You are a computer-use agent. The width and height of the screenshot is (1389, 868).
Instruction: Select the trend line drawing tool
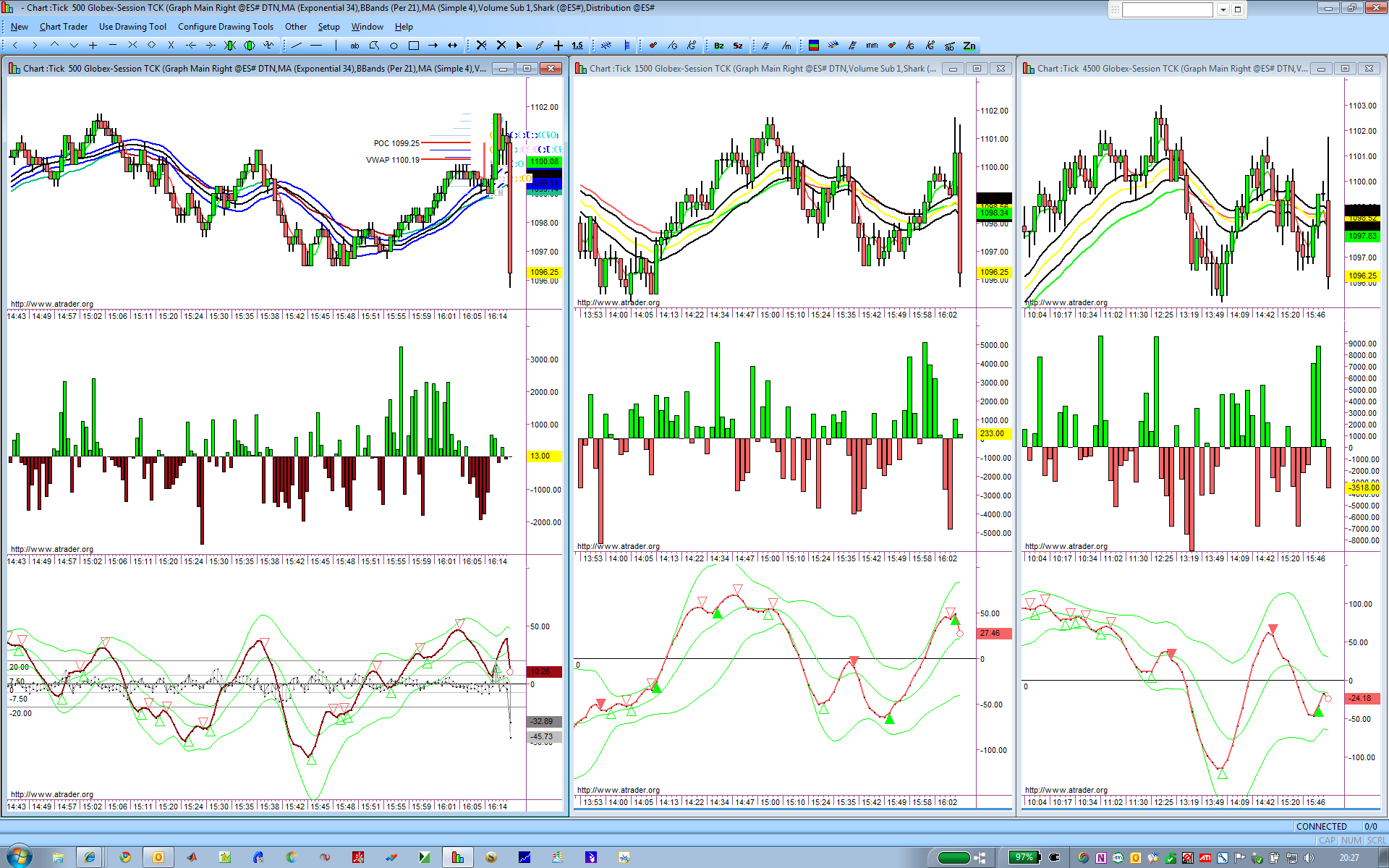pos(297,46)
